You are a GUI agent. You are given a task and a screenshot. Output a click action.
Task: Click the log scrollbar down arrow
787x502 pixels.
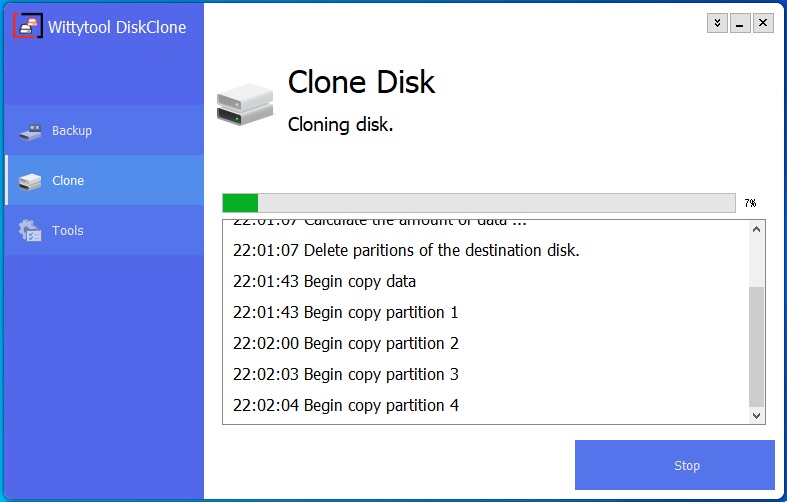(x=756, y=416)
